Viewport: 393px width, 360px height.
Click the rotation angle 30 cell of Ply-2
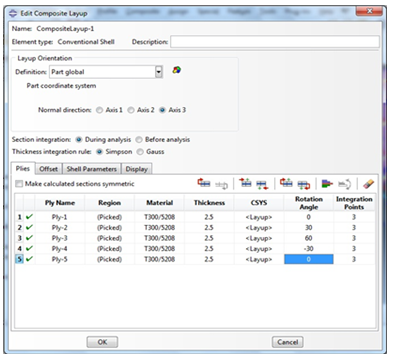pos(309,228)
